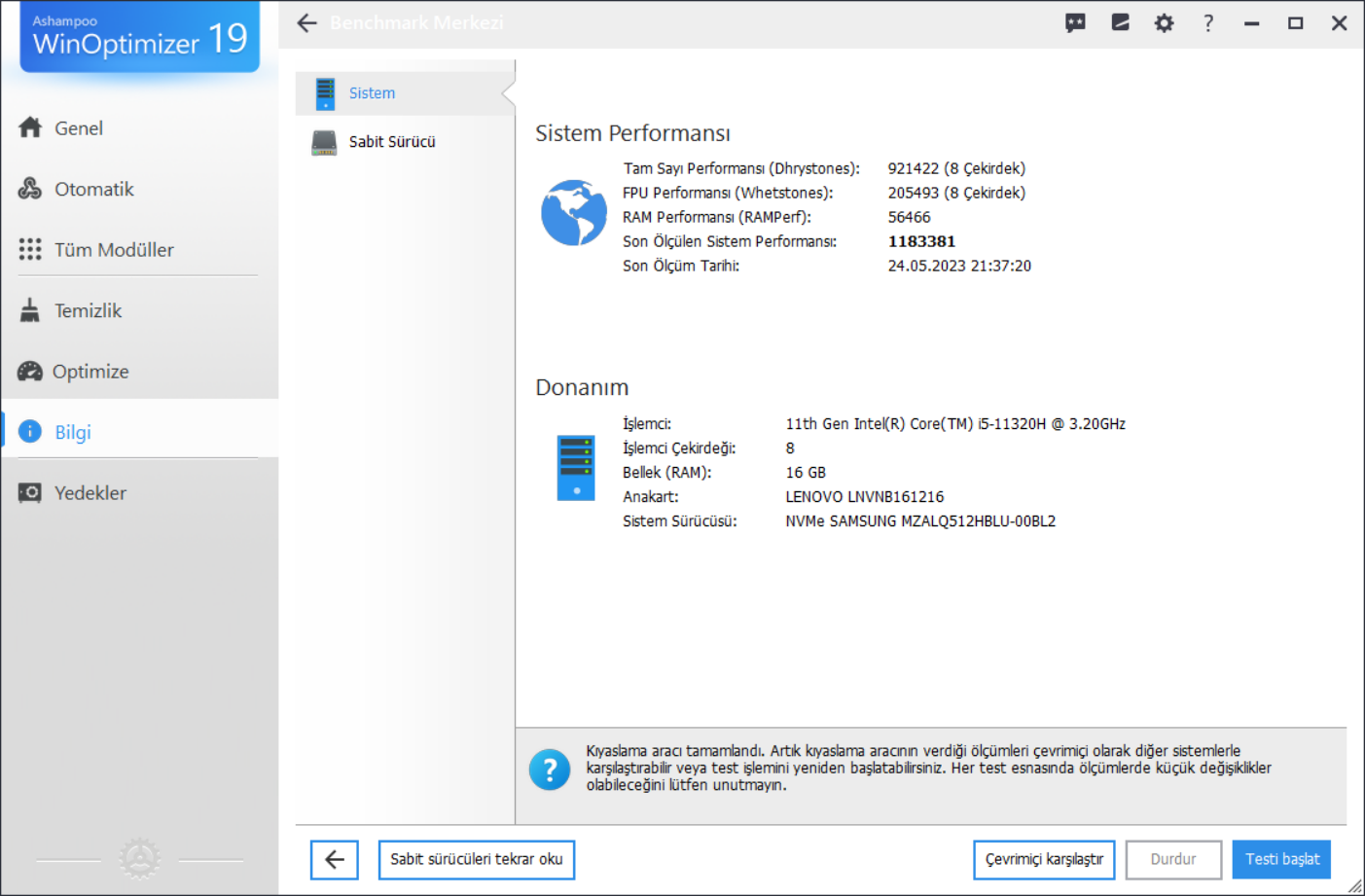Click the skin or notes icon in title bar

1120,23
